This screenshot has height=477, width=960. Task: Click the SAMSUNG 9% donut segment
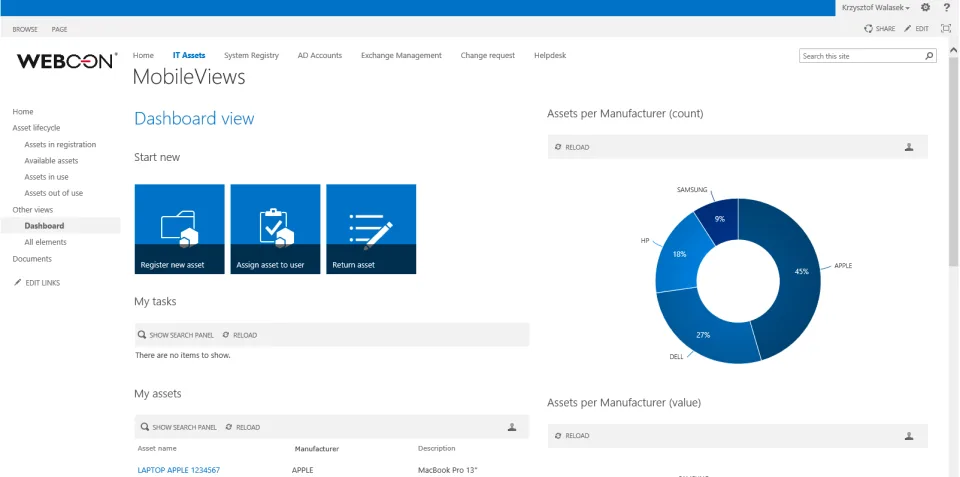[721, 217]
